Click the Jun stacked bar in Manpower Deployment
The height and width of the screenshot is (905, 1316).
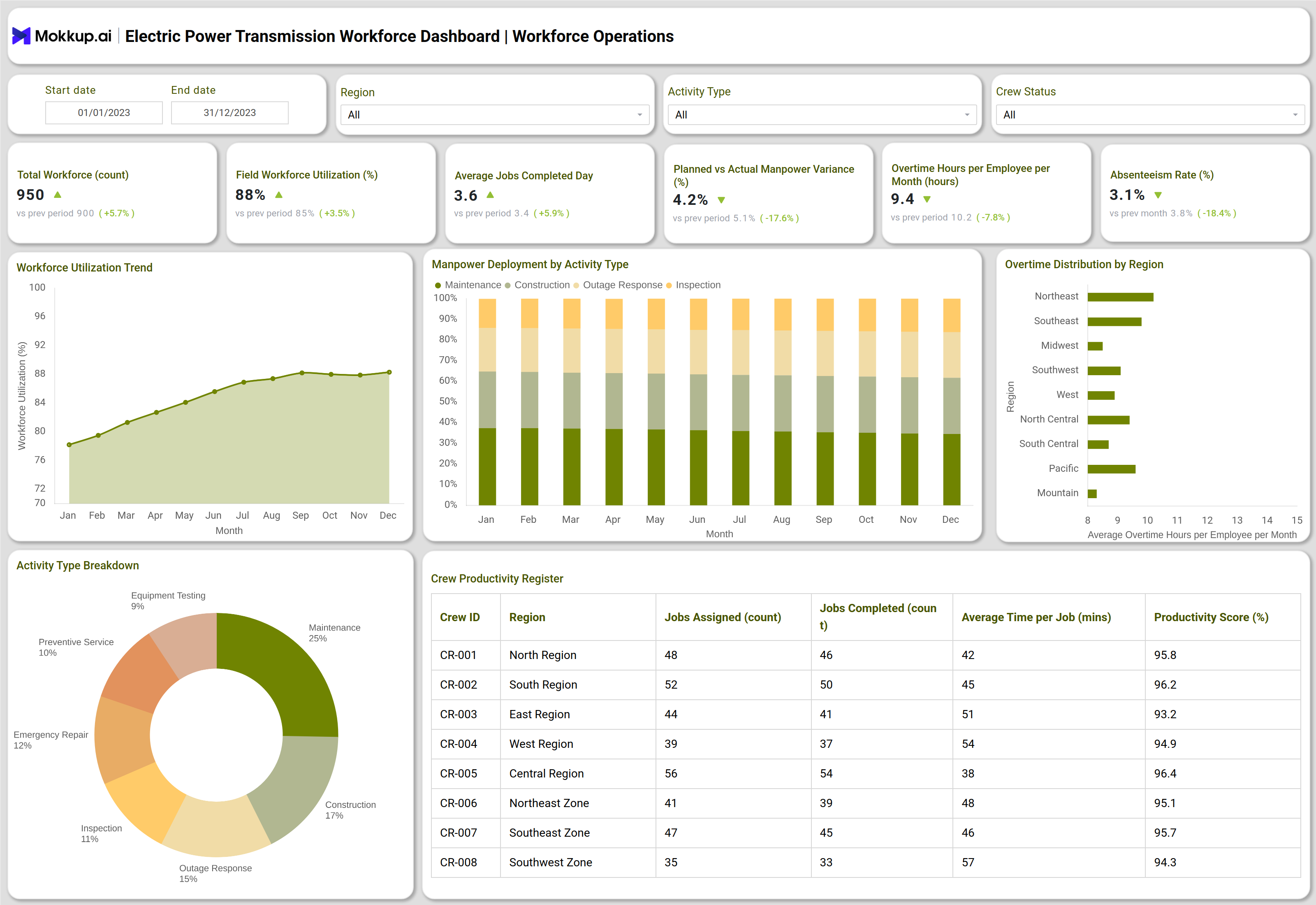(698, 401)
